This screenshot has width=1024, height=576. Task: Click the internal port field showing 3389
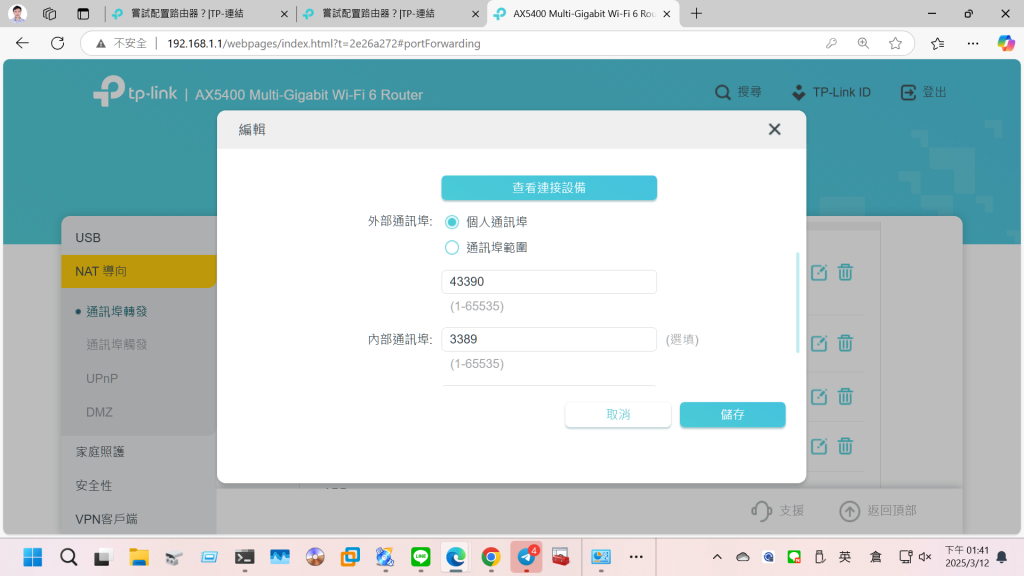pos(549,340)
